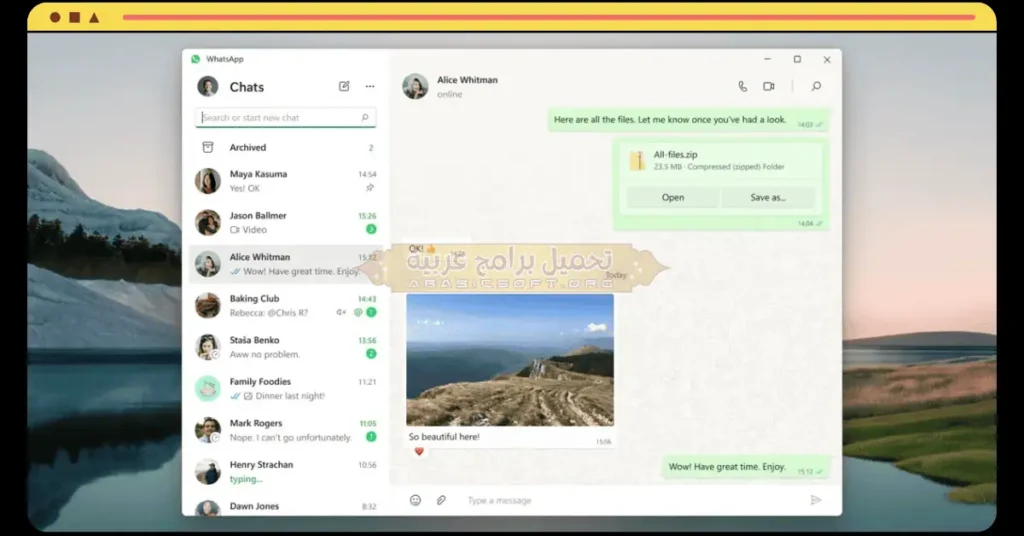Click the Chats heading
The image size is (1024, 536).
point(247,87)
